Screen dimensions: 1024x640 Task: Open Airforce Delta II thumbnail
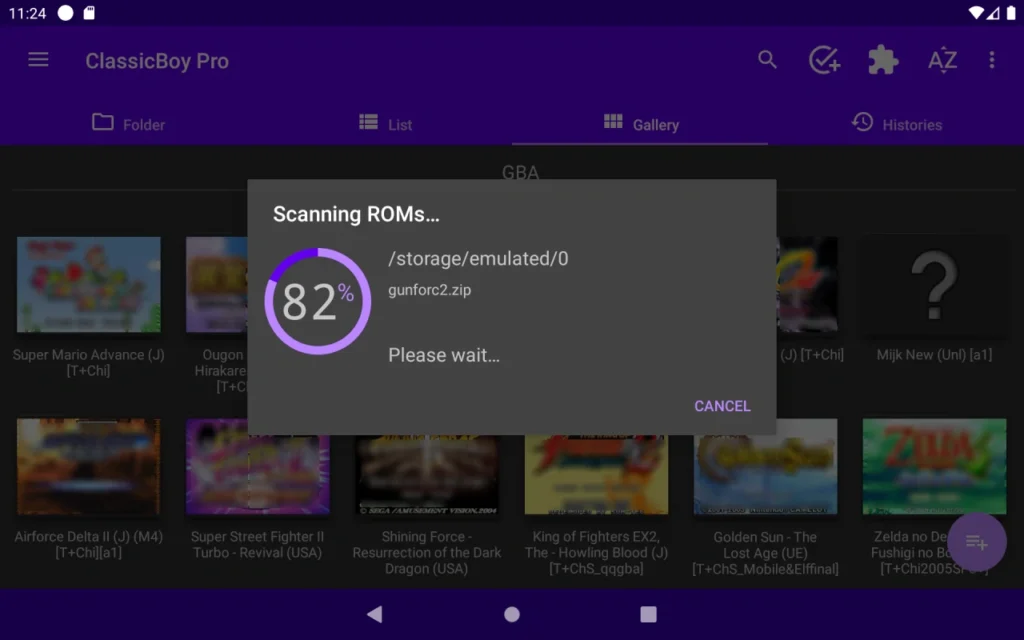point(89,466)
